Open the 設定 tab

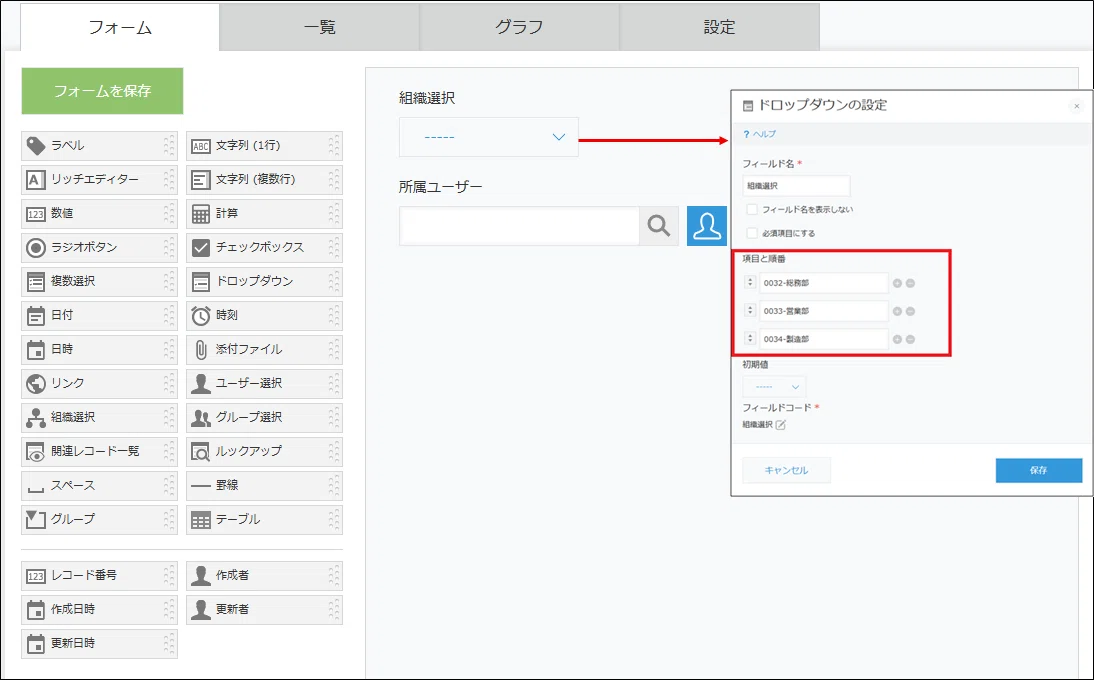[x=719, y=27]
